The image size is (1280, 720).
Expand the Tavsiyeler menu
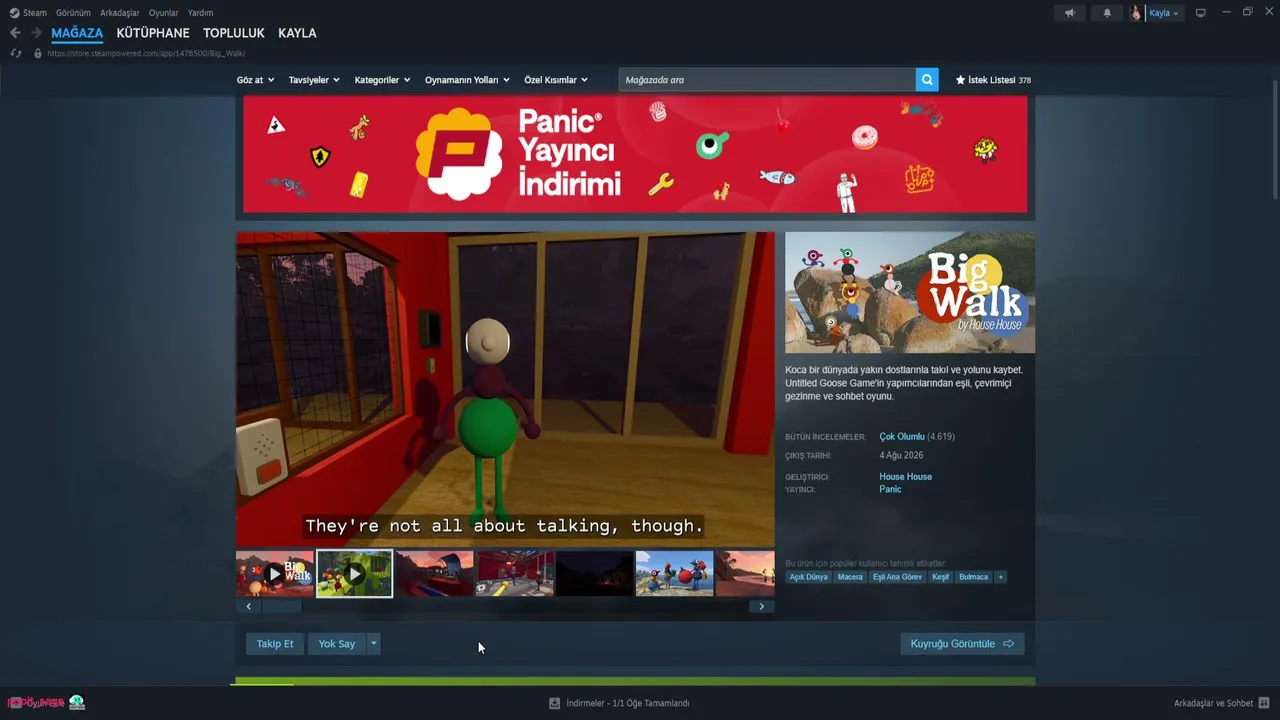click(314, 80)
